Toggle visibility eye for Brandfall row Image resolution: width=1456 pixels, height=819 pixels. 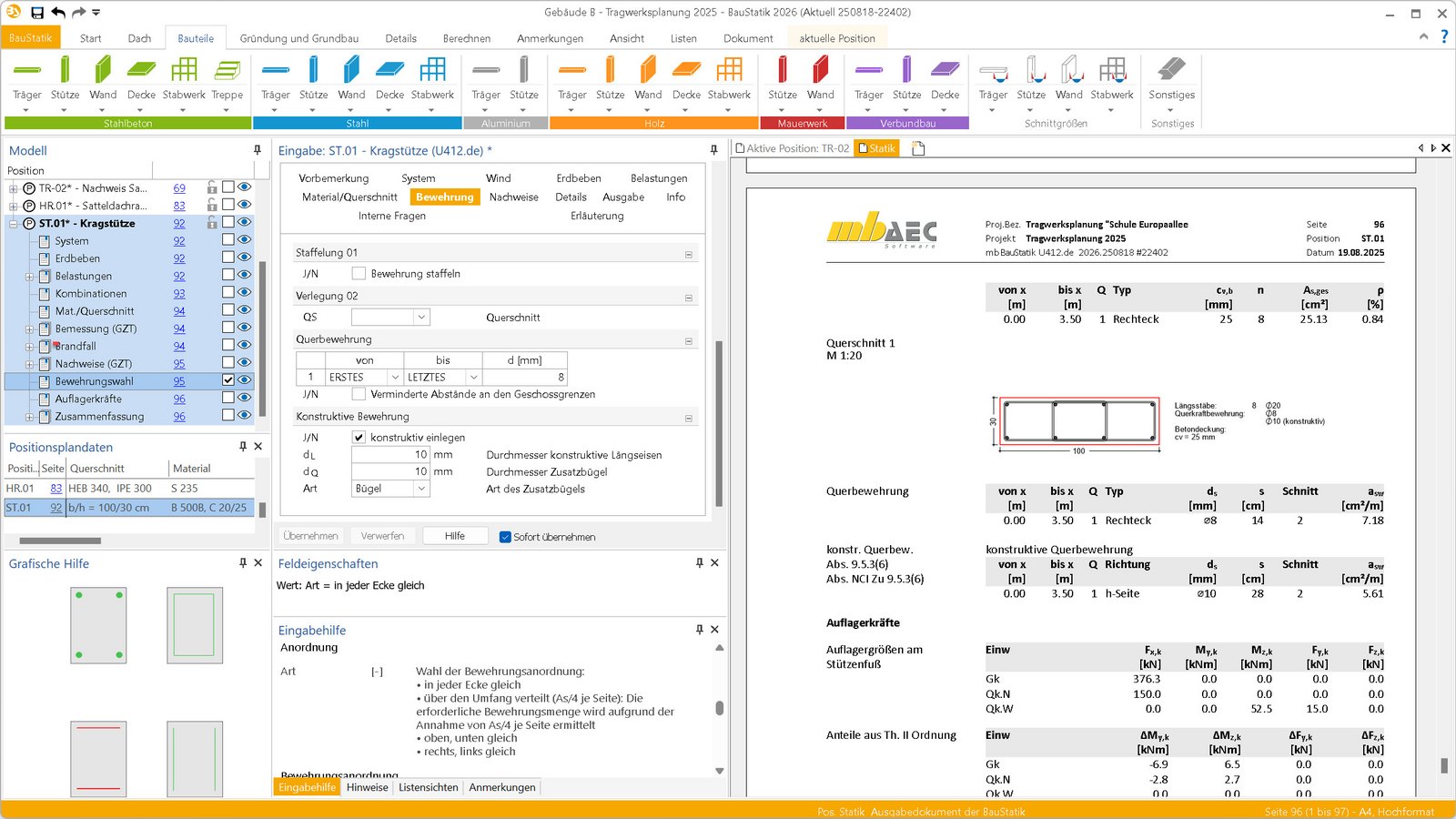[244, 345]
